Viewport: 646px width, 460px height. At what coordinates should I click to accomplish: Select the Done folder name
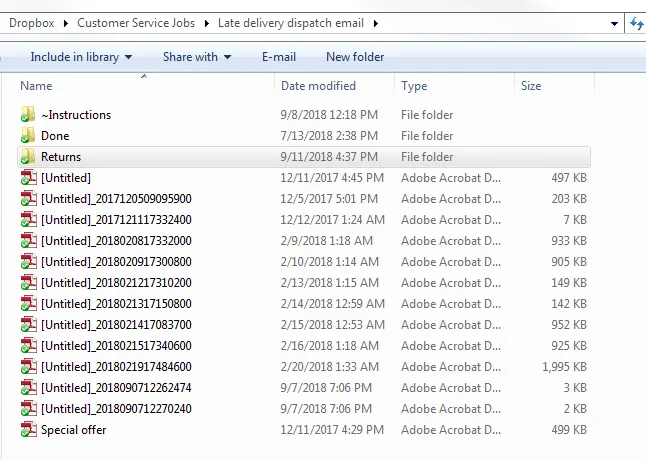pyautogui.click(x=55, y=136)
